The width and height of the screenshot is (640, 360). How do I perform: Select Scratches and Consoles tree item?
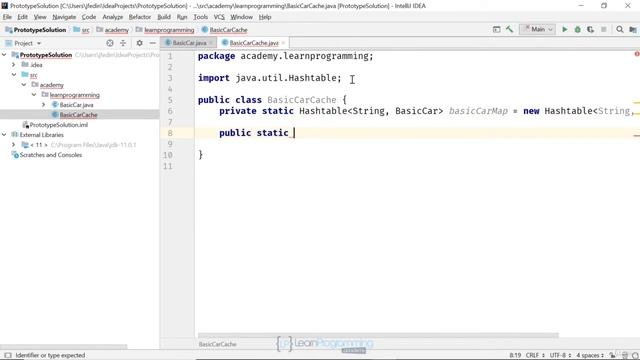click(x=51, y=155)
